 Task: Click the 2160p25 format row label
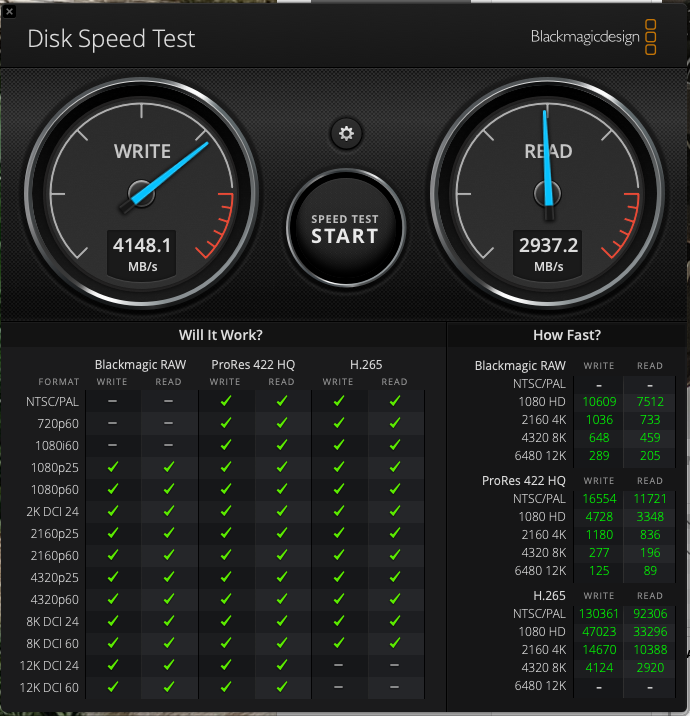pos(55,533)
